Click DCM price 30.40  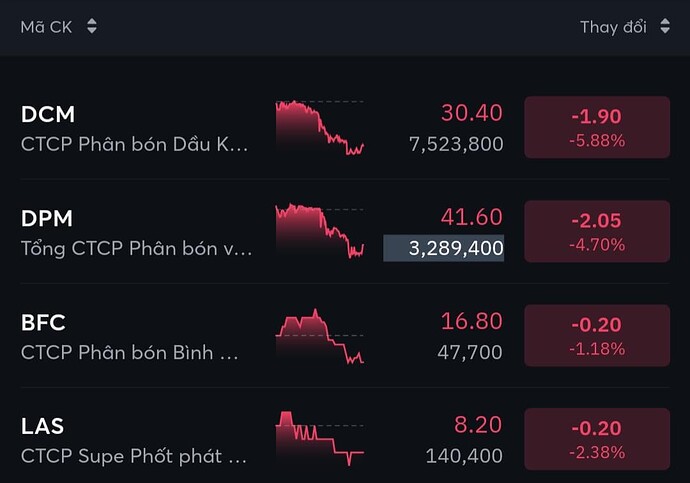[472, 113]
